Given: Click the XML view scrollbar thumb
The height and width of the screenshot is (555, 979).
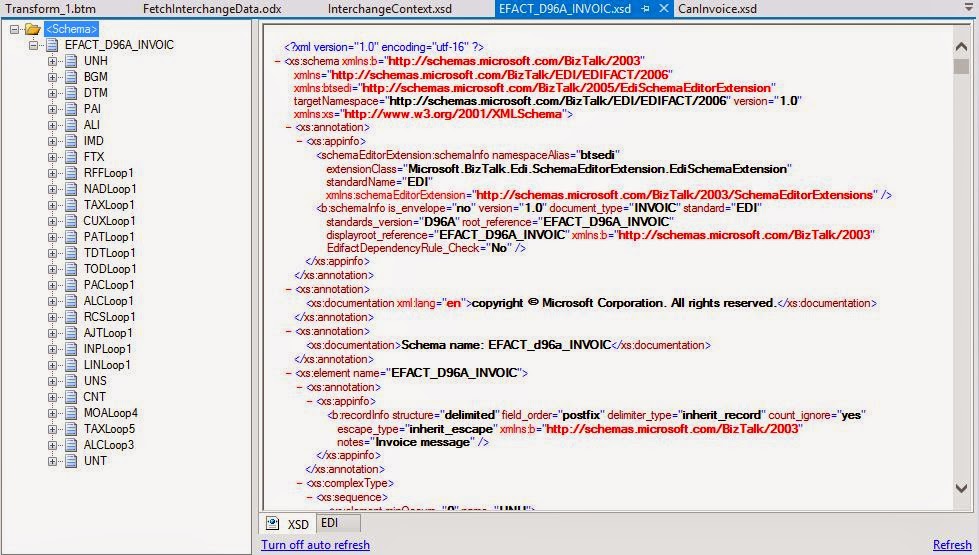Looking at the screenshot, I should click(962, 67).
